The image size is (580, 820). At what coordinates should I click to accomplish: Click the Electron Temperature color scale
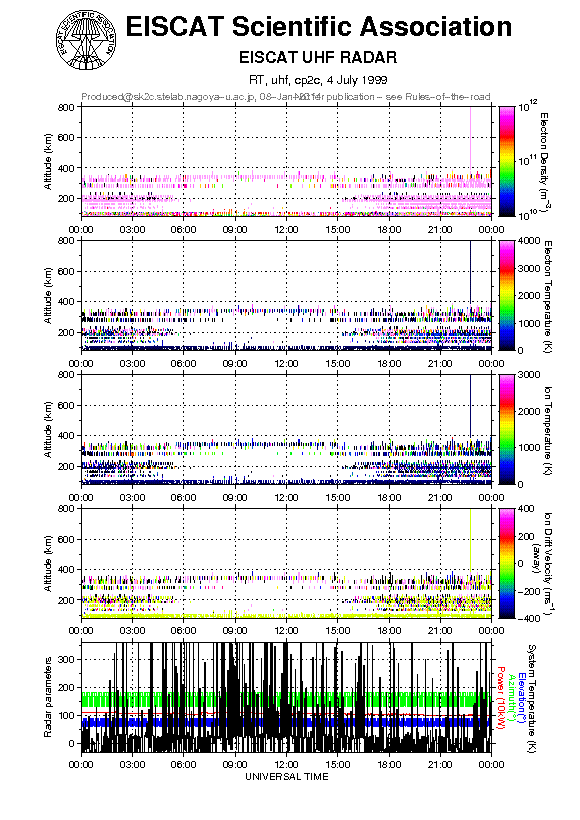pos(506,295)
